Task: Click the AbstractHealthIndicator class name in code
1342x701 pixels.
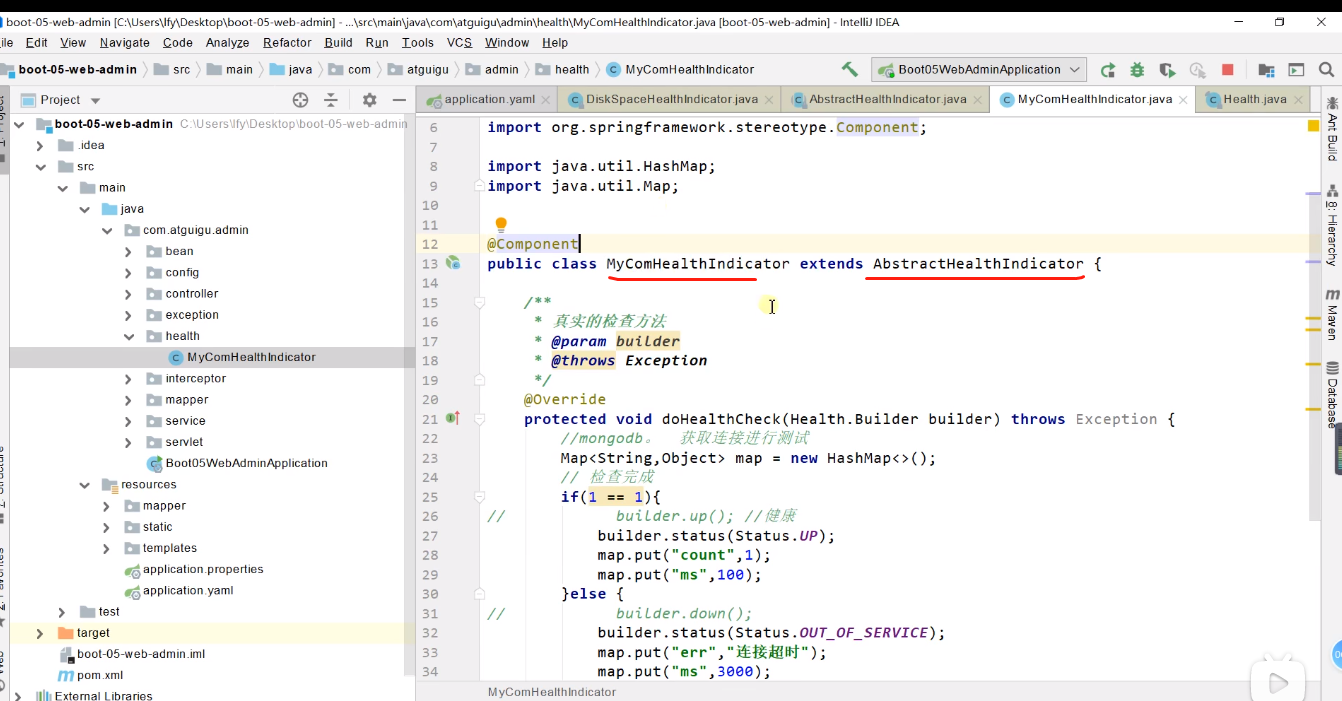Action: 978,264
